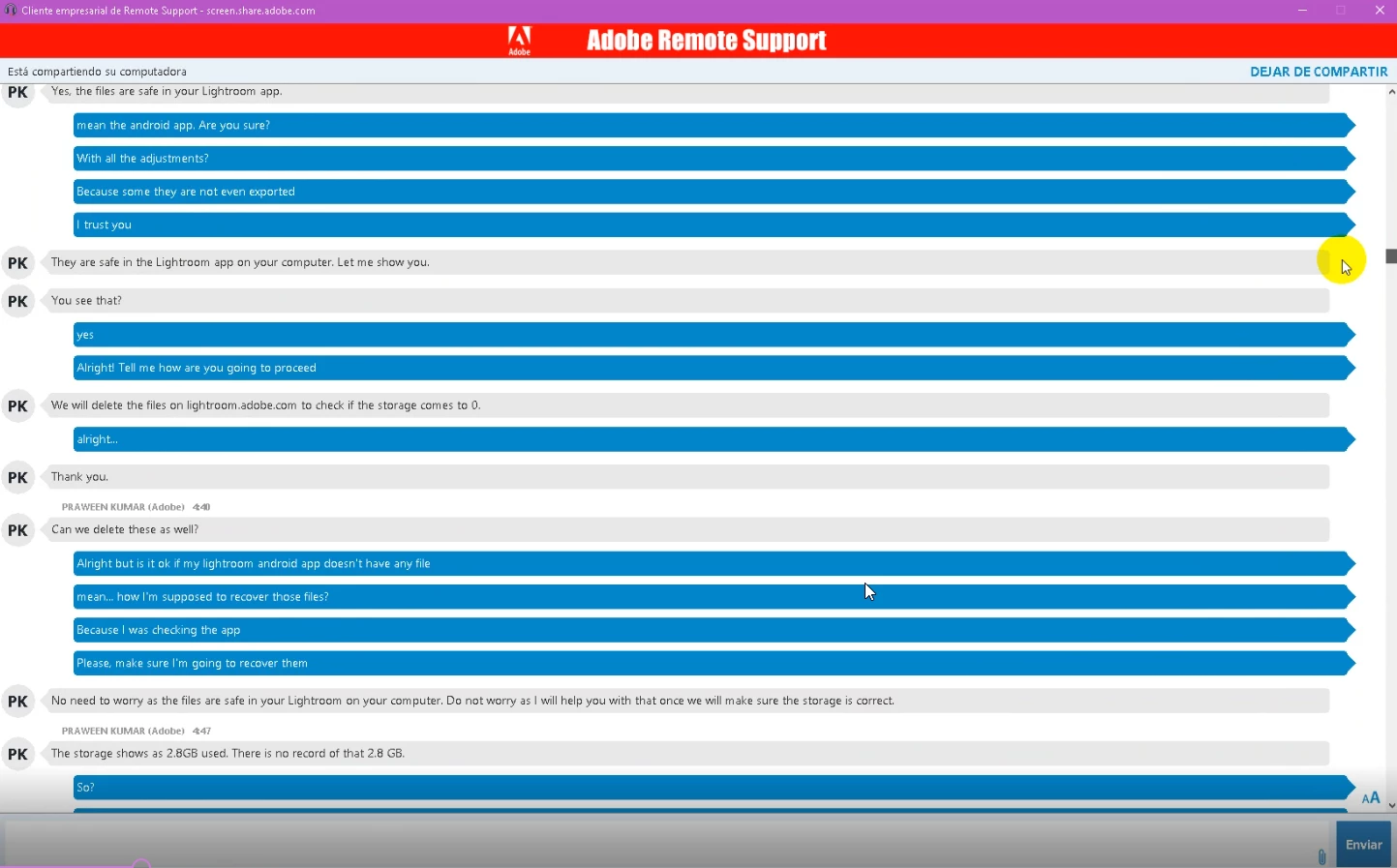The width and height of the screenshot is (1397, 868).
Task: Click 'Alright but is it ok if my lightroom android' bubble
Action: [x=714, y=563]
